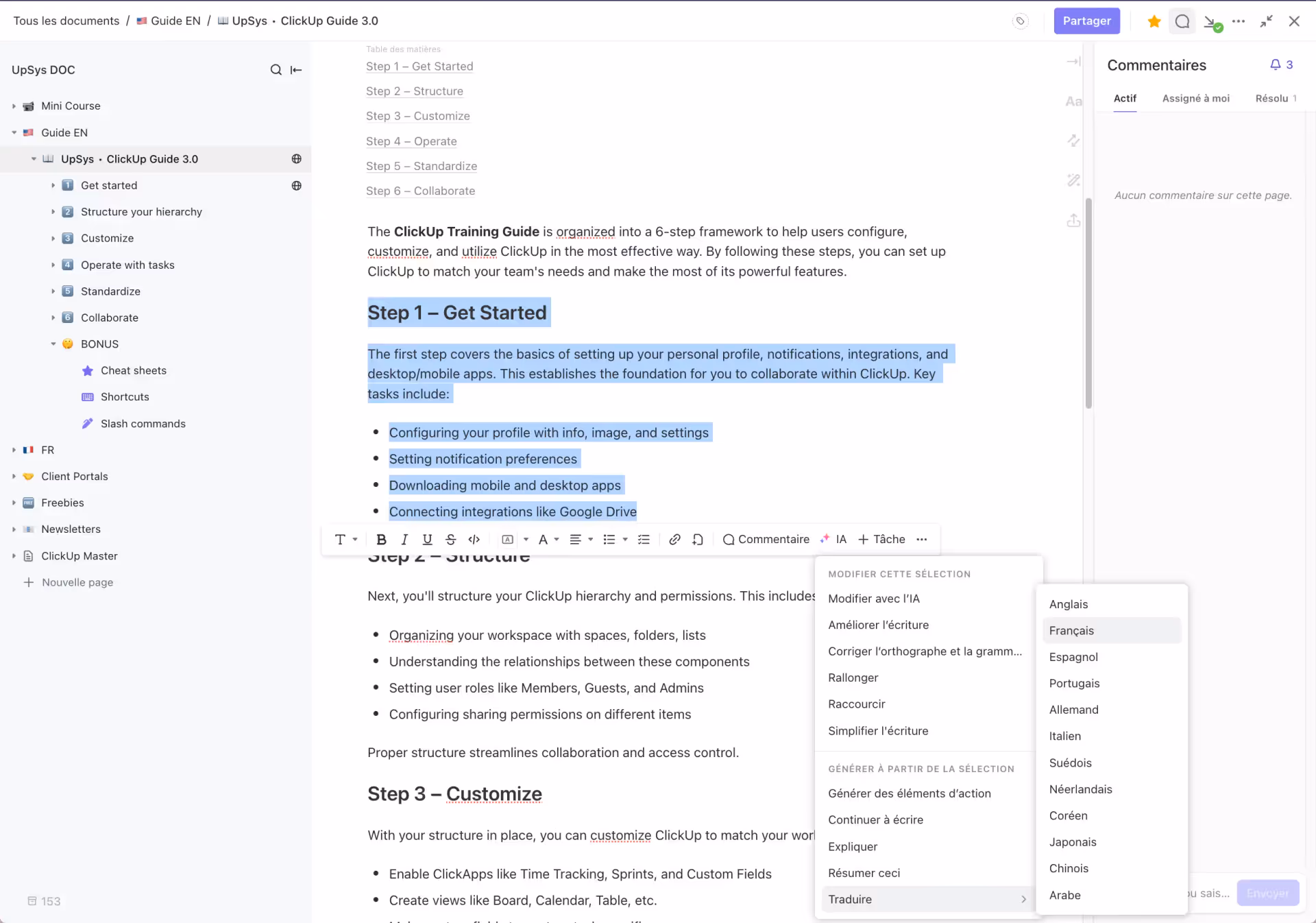Click the Partager button
Viewport: 1316px width, 923px height.
(x=1086, y=21)
